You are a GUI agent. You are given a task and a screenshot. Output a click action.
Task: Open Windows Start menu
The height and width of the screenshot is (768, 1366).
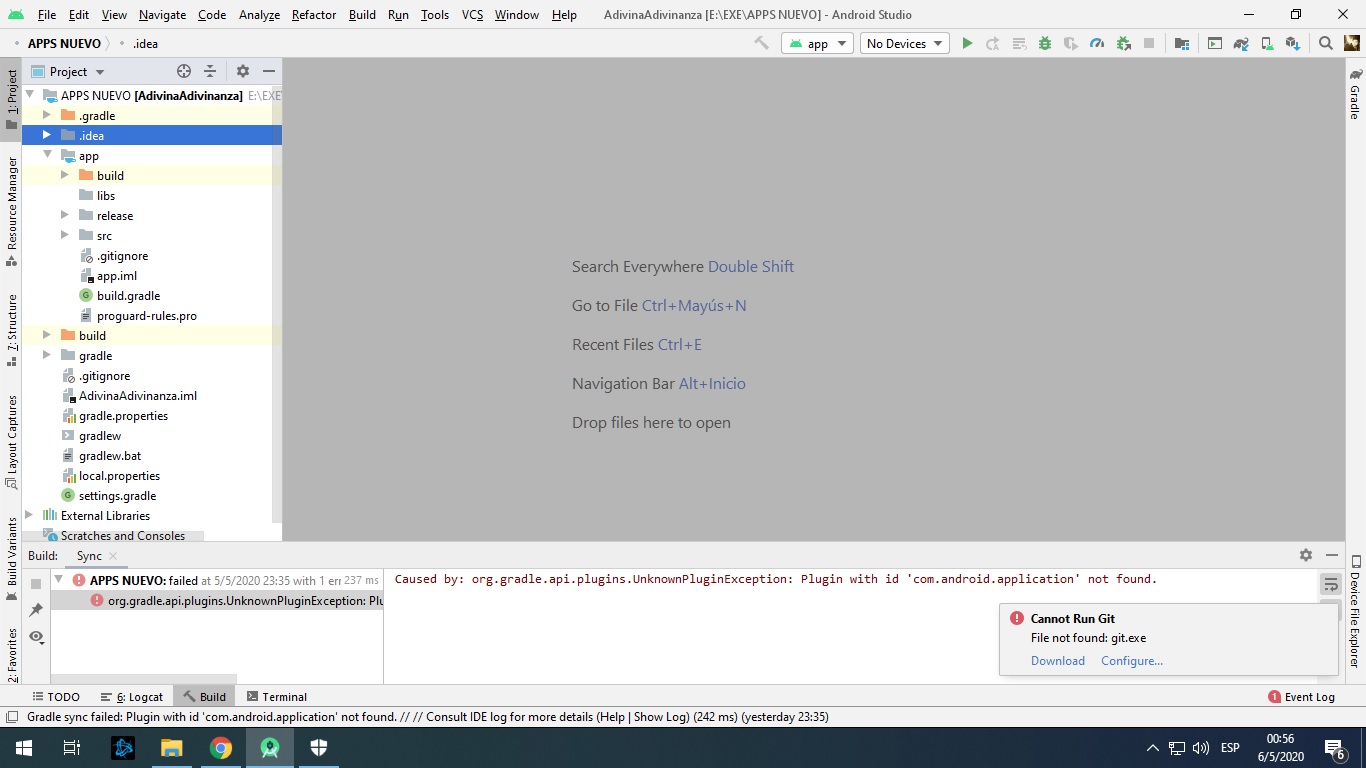pyautogui.click(x=23, y=747)
